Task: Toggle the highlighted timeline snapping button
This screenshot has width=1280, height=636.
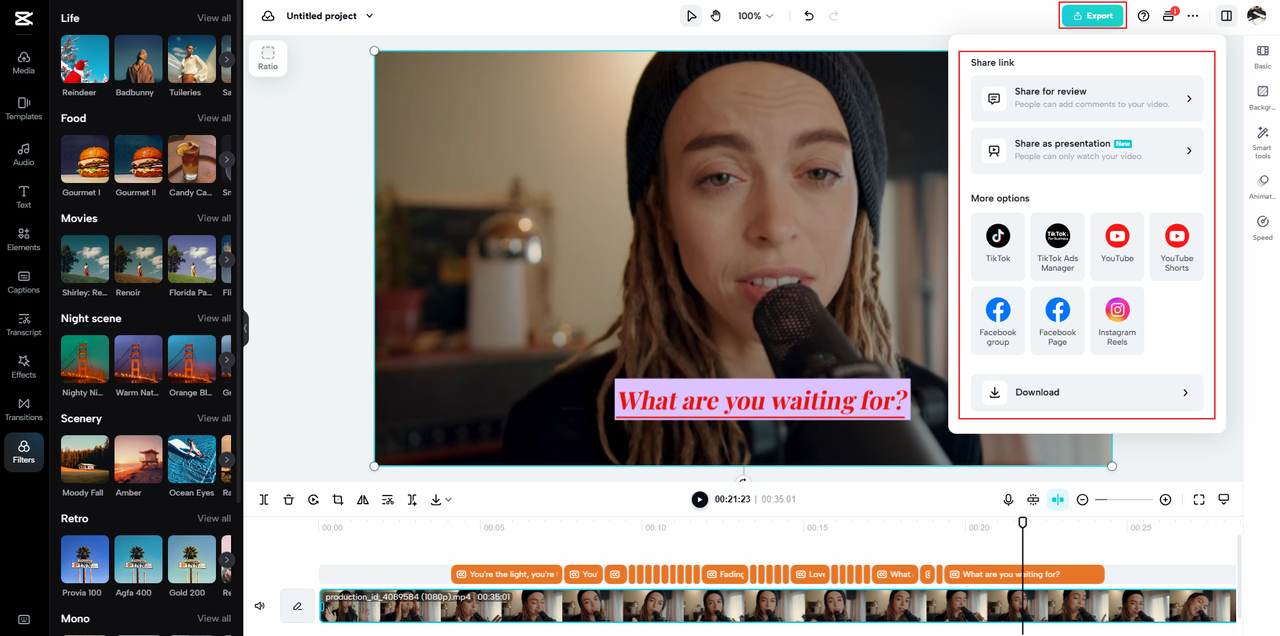Action: tap(1058, 500)
